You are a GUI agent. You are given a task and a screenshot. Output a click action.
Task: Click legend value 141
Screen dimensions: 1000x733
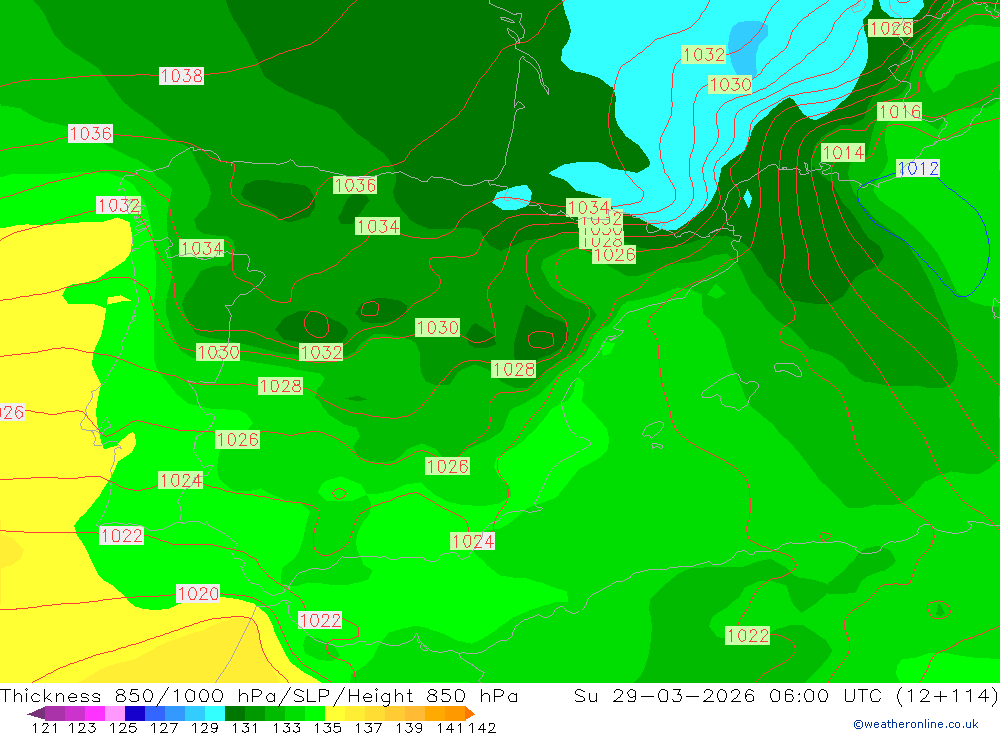(450, 728)
